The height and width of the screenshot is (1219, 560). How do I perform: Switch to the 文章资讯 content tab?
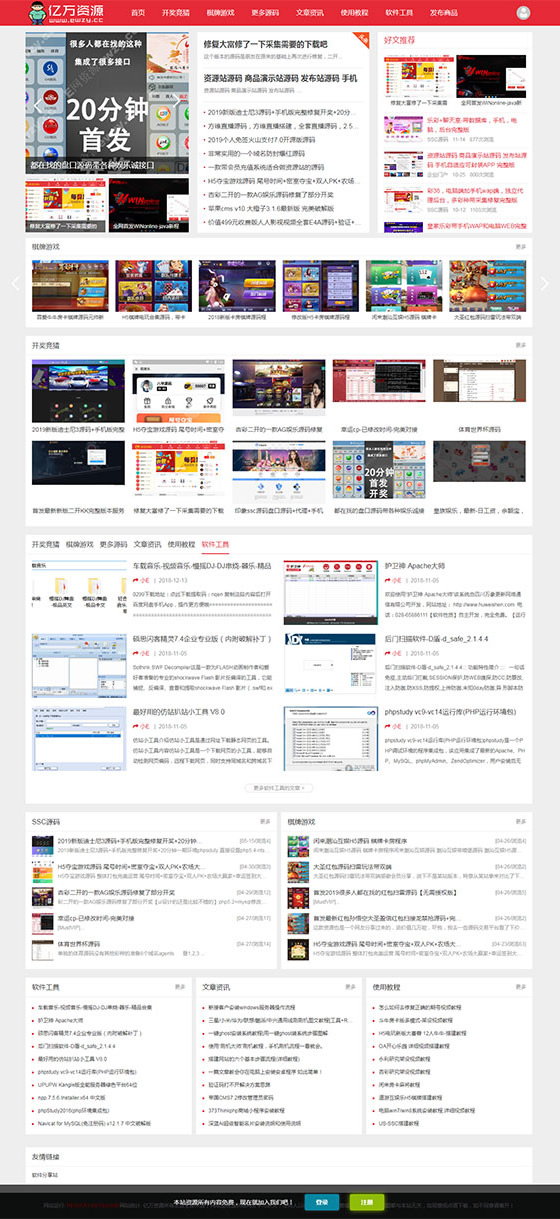coord(148,544)
